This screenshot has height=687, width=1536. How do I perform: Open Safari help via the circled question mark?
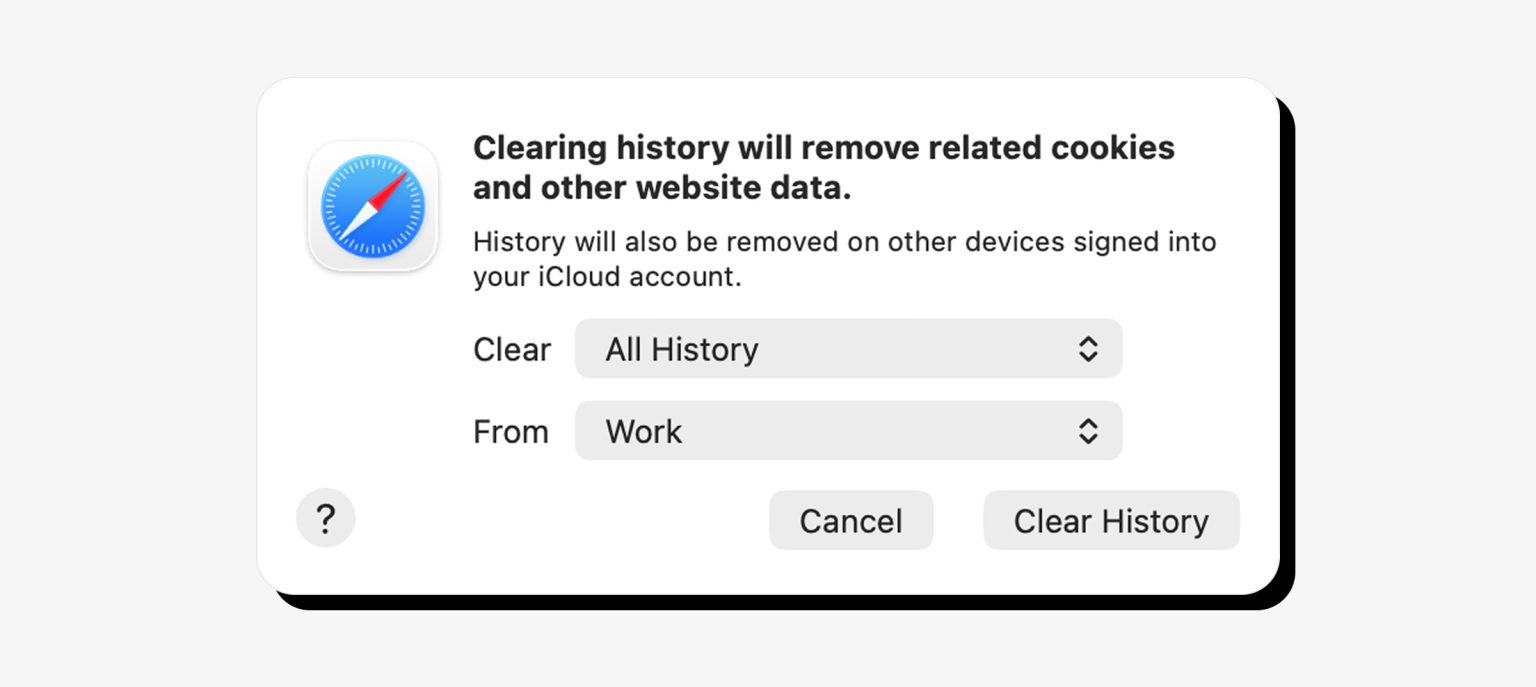click(326, 518)
